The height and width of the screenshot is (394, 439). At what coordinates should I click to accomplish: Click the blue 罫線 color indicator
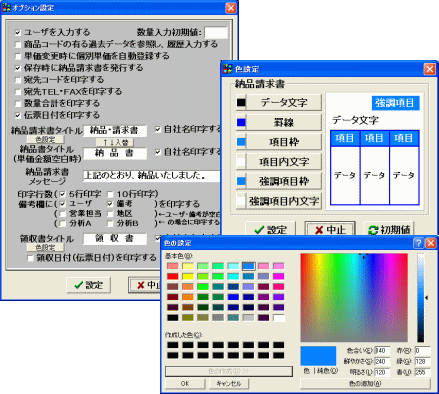point(241,123)
